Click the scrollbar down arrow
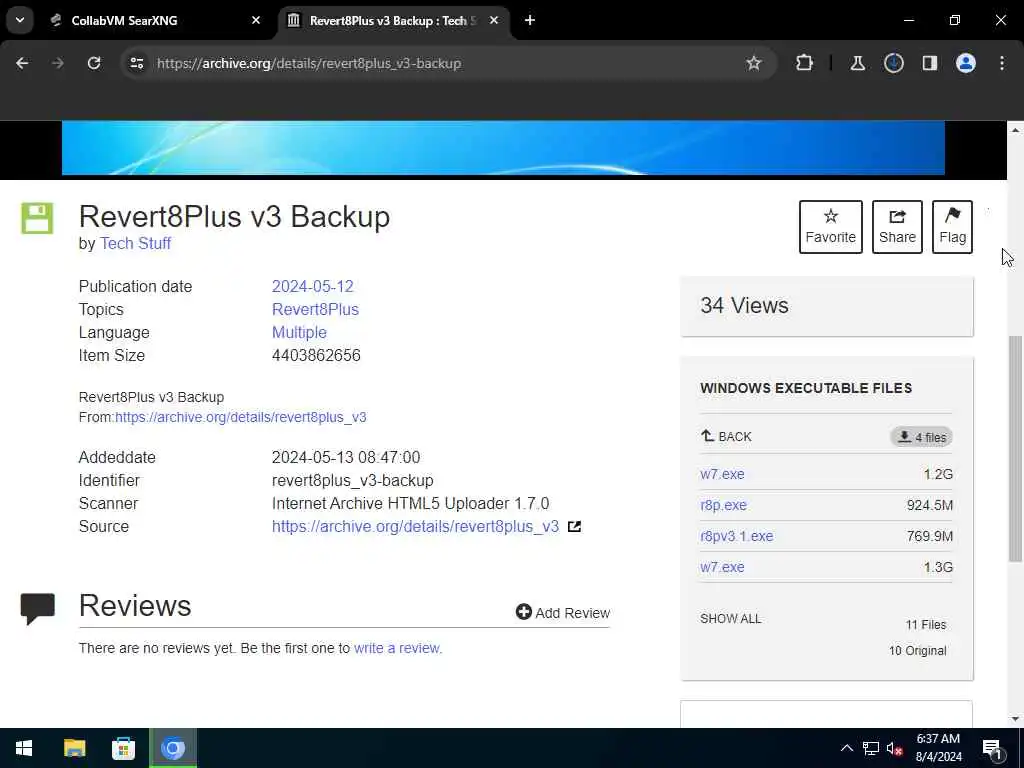The width and height of the screenshot is (1024, 768). [1015, 719]
